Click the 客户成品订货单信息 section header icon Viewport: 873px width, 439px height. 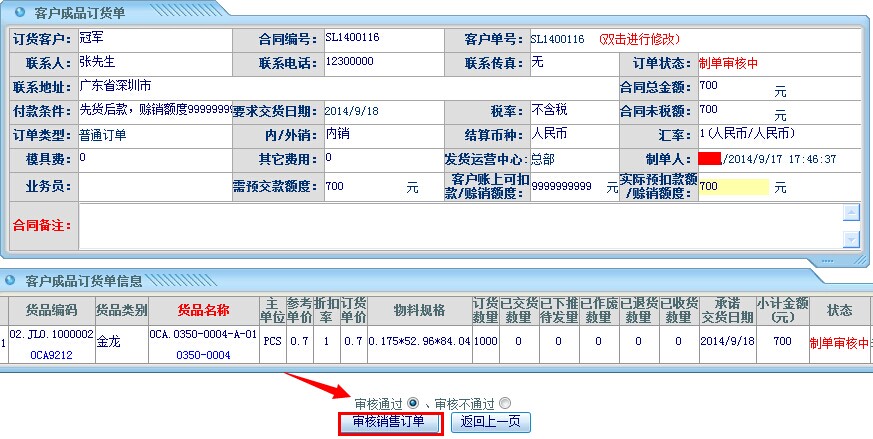pyautogui.click(x=11, y=280)
